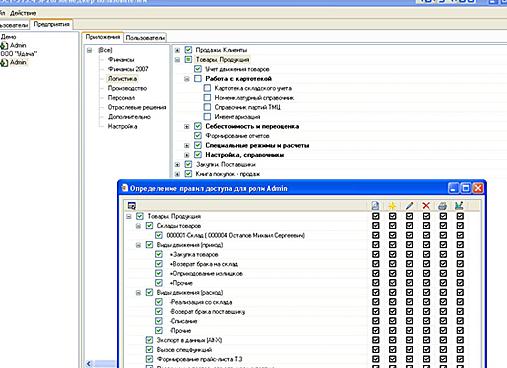Collapse Виды движения (приход) in the dialog
Image resolution: width=507 pixels, height=368 pixels.
point(138,245)
